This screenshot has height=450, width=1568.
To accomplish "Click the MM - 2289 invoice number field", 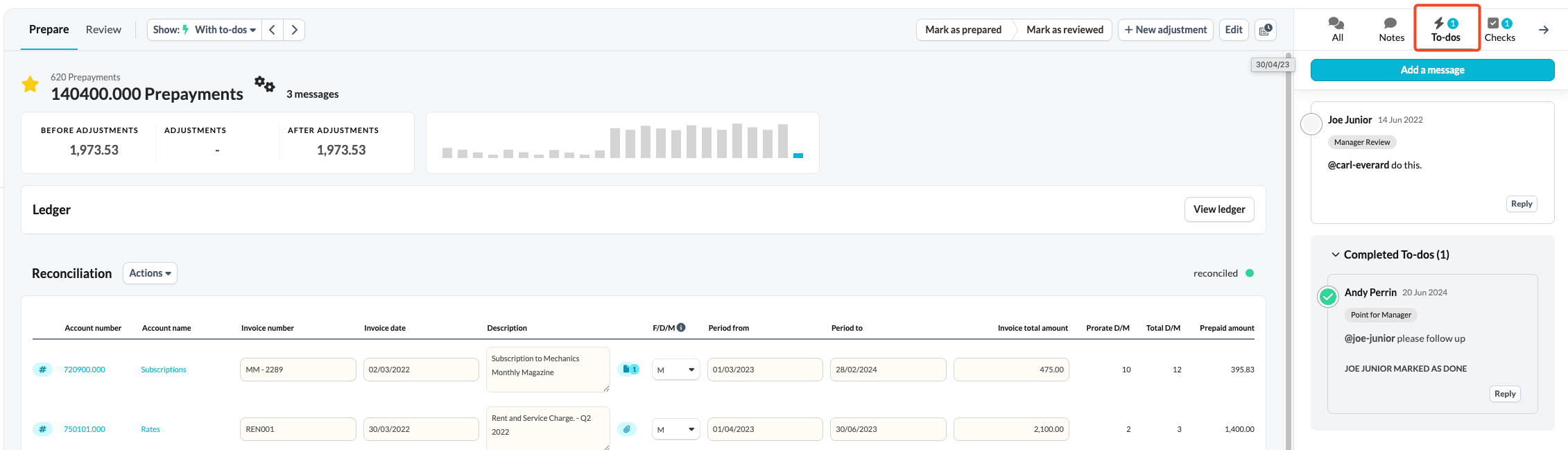I will (298, 370).
